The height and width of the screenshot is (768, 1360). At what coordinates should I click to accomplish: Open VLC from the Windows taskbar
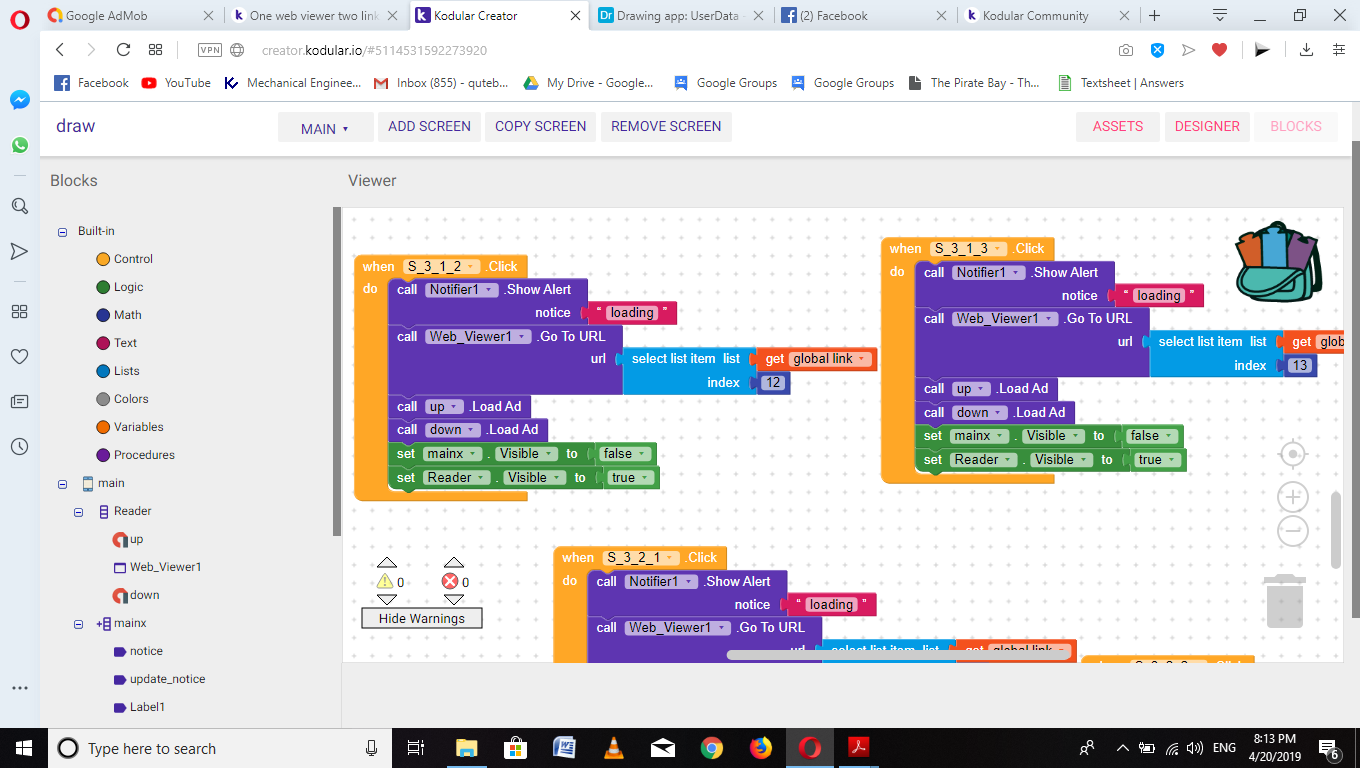[x=614, y=748]
